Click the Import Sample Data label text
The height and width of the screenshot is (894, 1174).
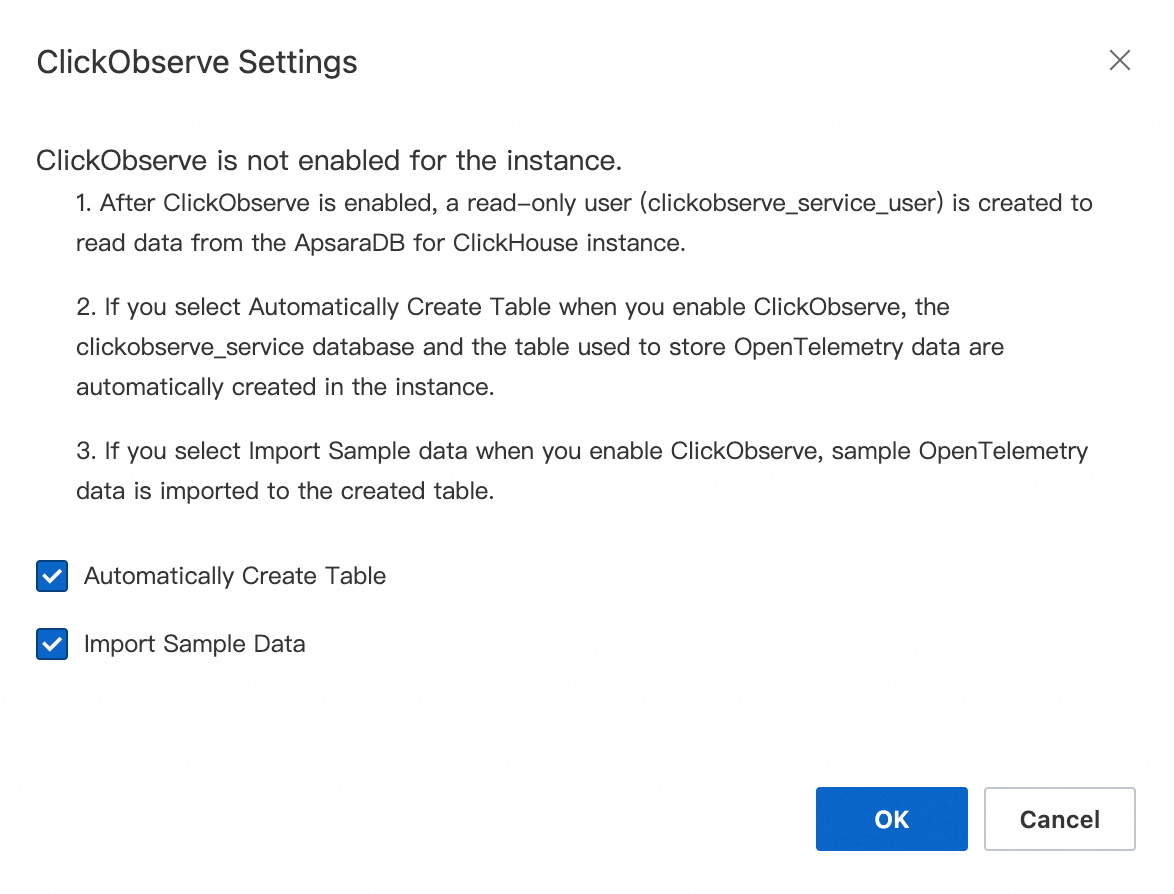click(194, 644)
